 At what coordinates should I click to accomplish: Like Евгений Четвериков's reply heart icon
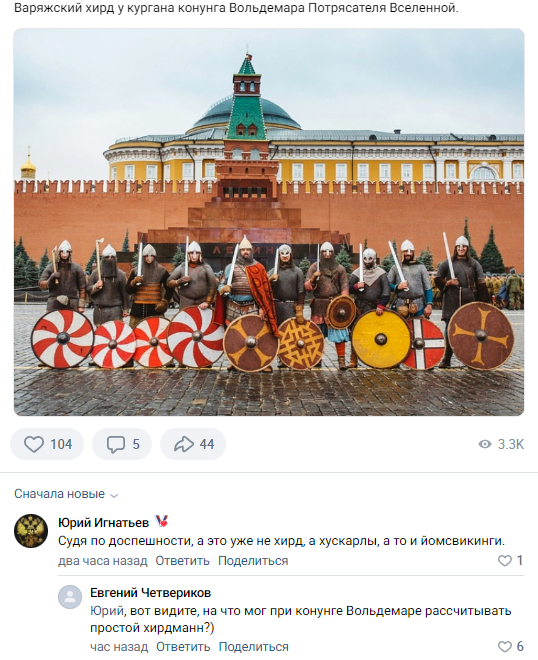coord(504,647)
